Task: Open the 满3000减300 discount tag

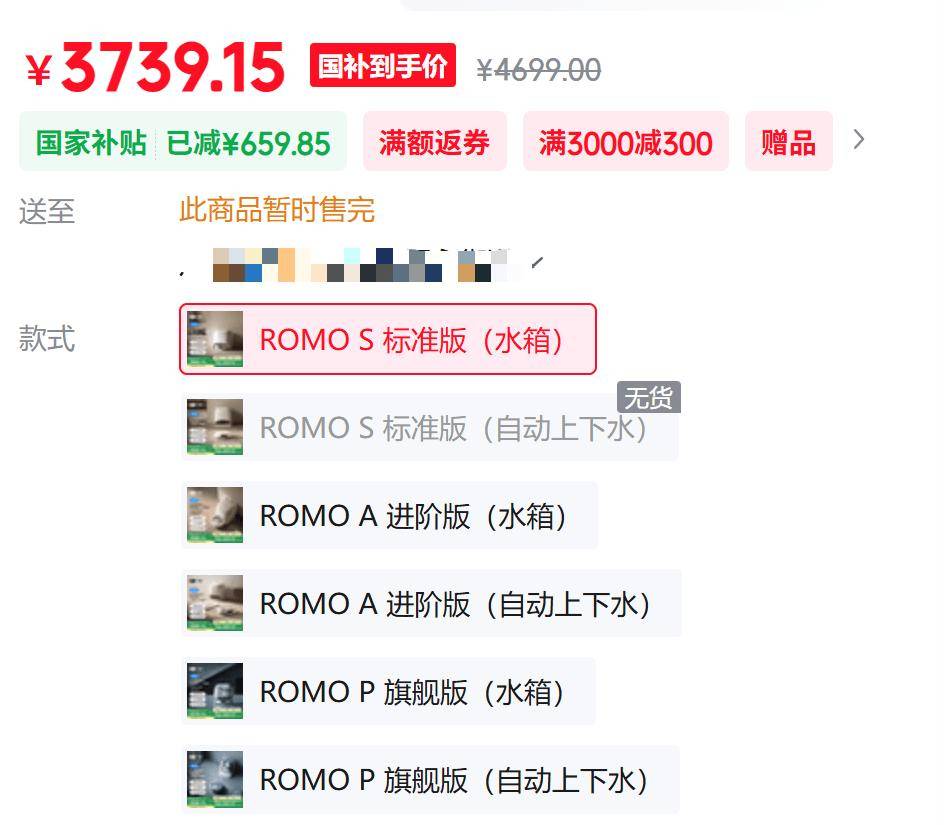Action: tap(626, 142)
